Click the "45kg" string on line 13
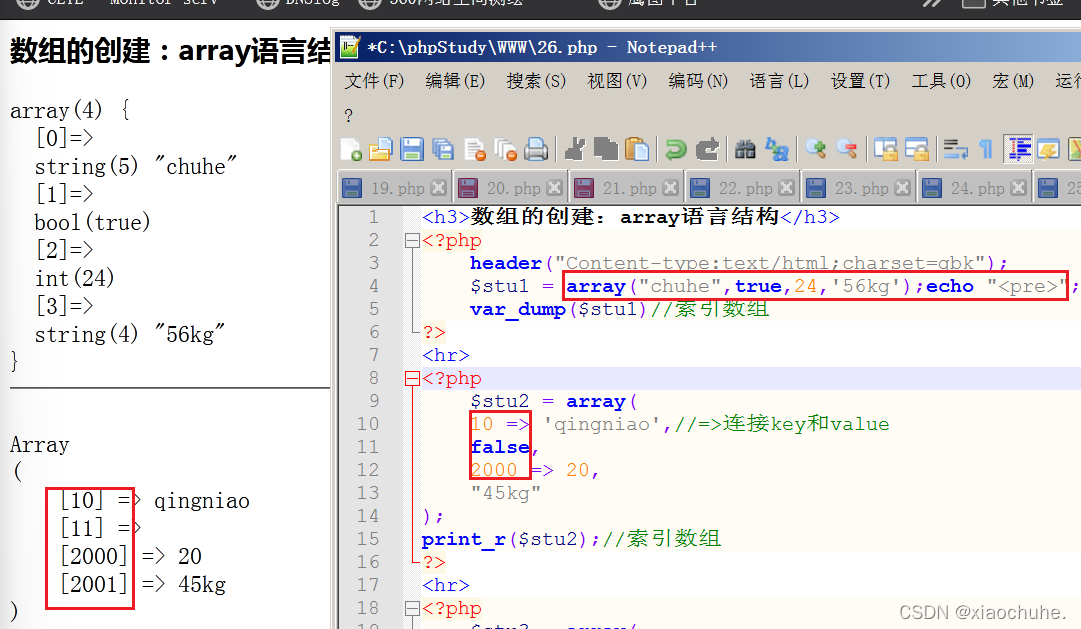Viewport: 1081px width, 629px height. 505,493
